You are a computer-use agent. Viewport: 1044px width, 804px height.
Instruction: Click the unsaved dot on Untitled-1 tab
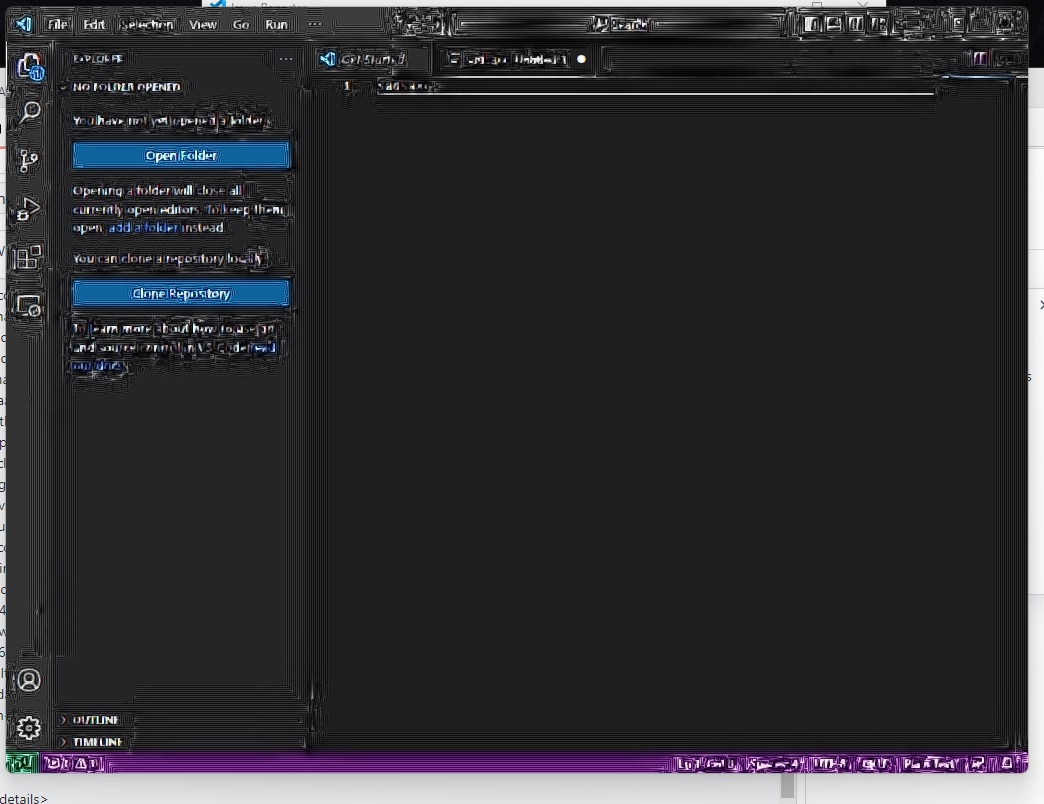[x=581, y=59]
